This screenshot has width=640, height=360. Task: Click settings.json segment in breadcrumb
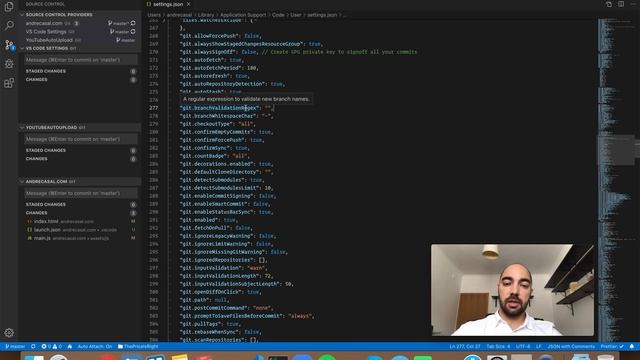(x=322, y=15)
